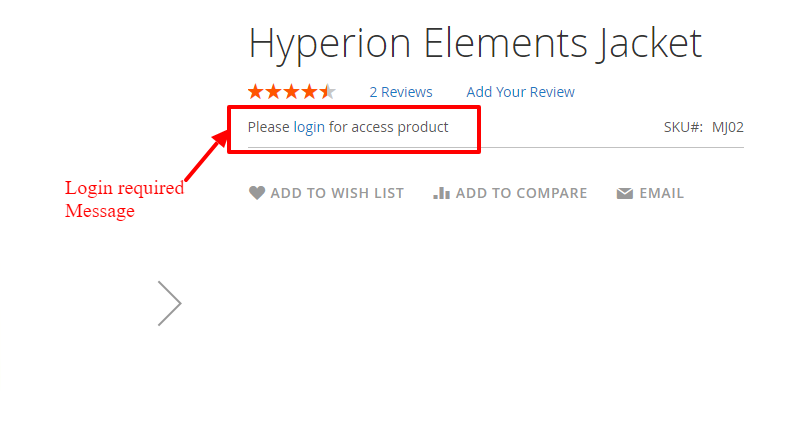
Task: Click the bar chart compare icon
Action: click(x=441, y=193)
